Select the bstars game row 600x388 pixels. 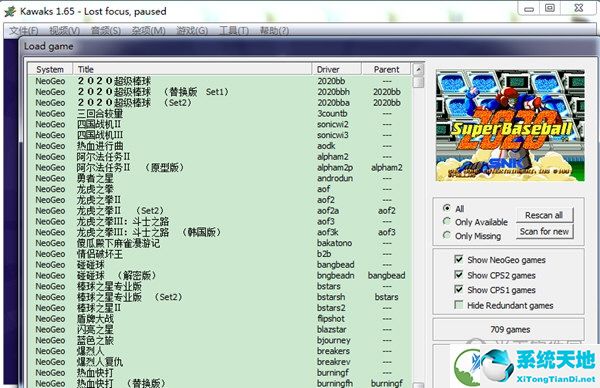click(220, 286)
